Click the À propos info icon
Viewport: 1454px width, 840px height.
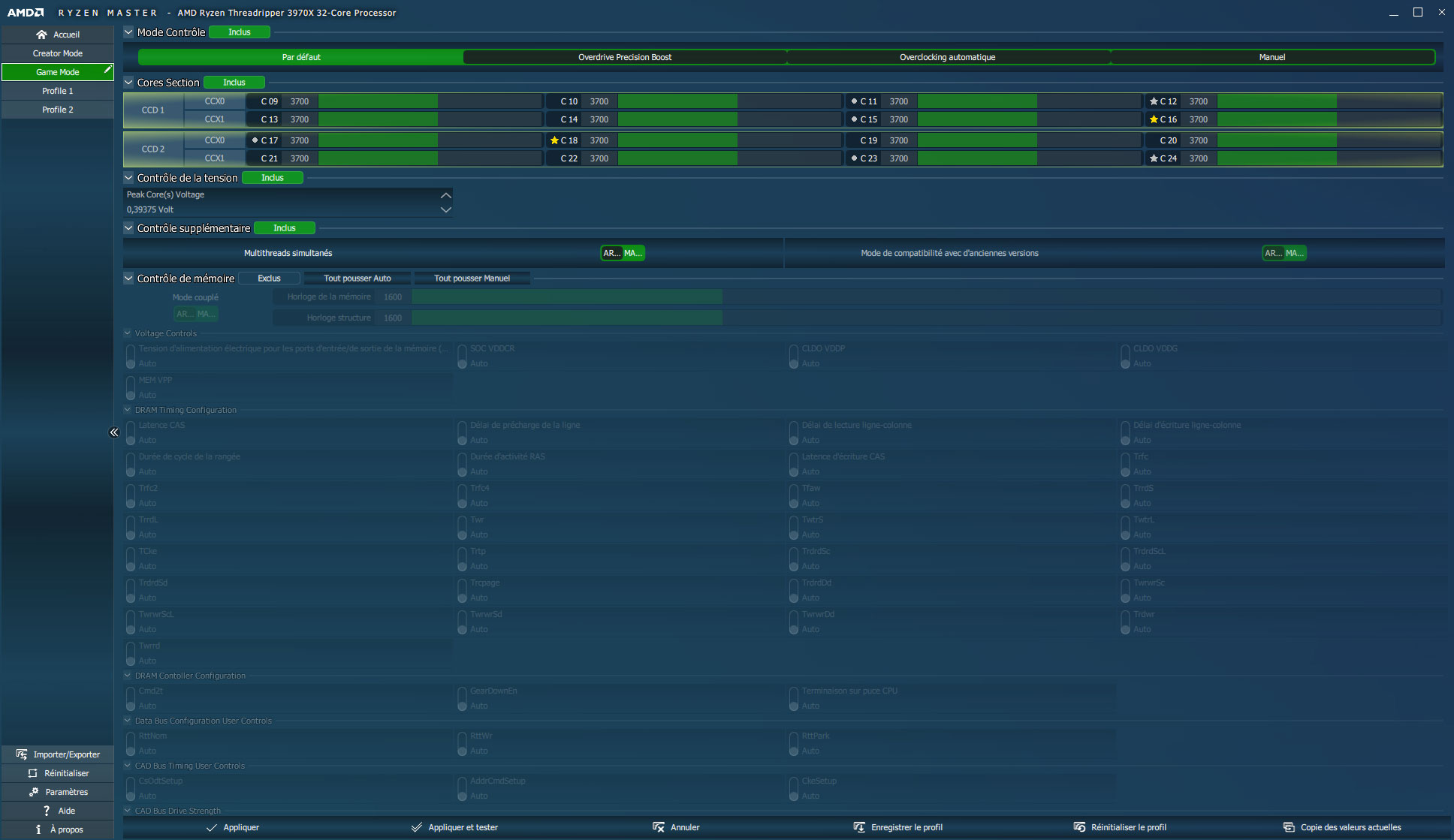(x=38, y=829)
